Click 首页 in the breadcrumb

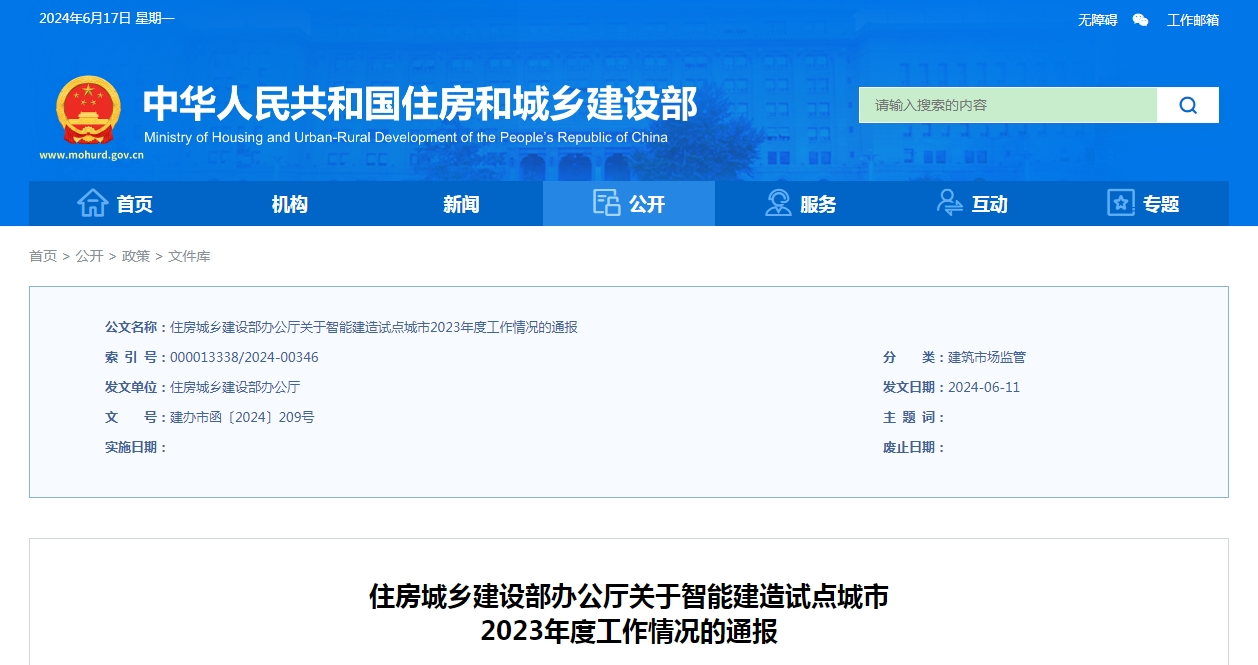[x=43, y=256]
